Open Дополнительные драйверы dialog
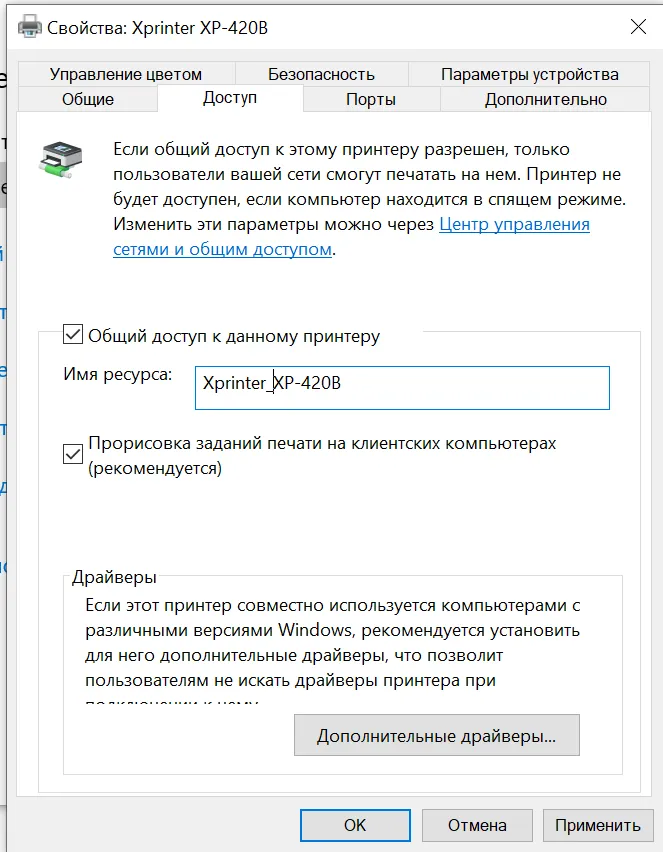The height and width of the screenshot is (852, 663). tap(437, 735)
